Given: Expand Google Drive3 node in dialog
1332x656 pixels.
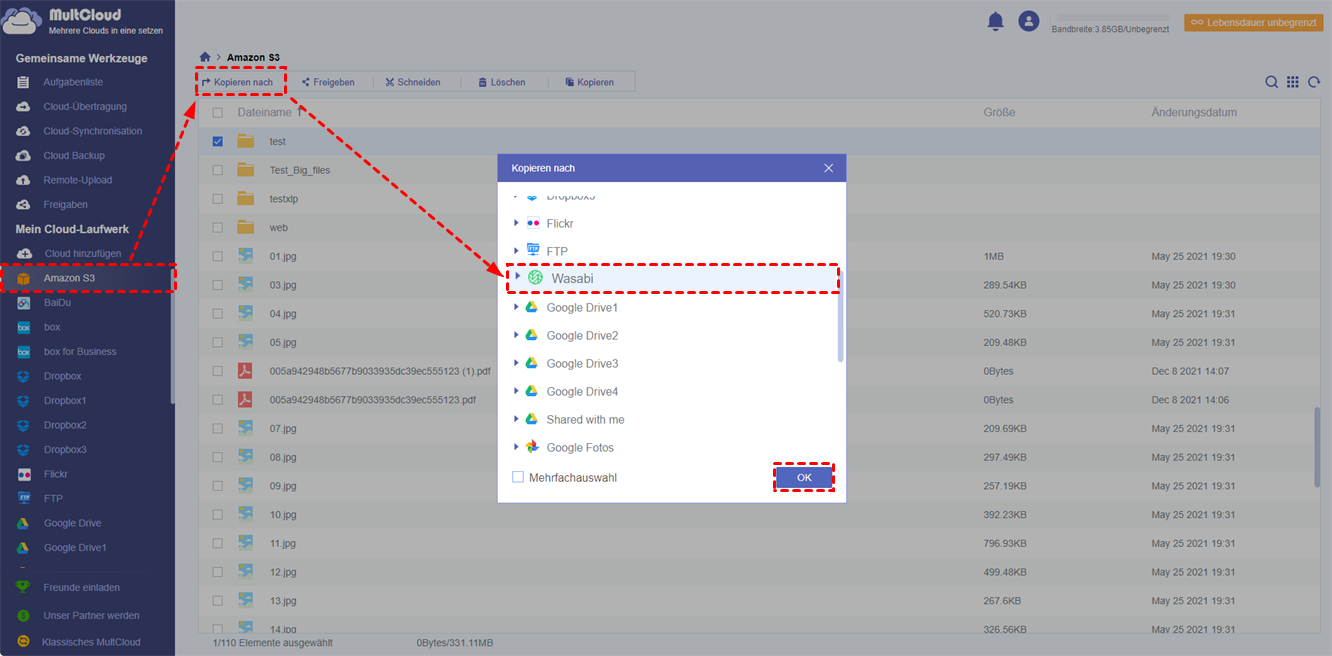Looking at the screenshot, I should (x=516, y=363).
